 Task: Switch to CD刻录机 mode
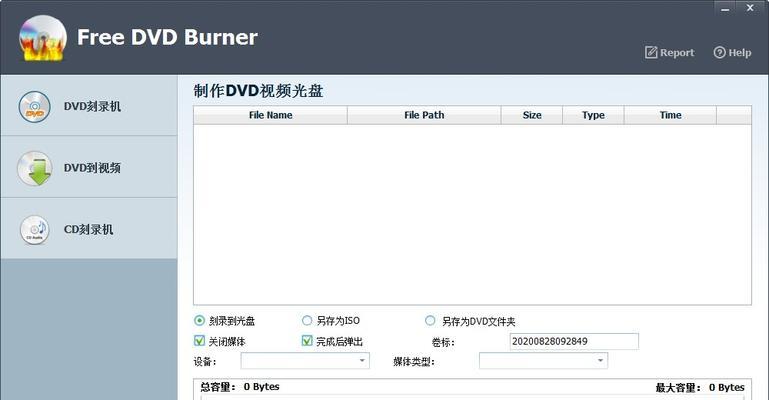[89, 229]
